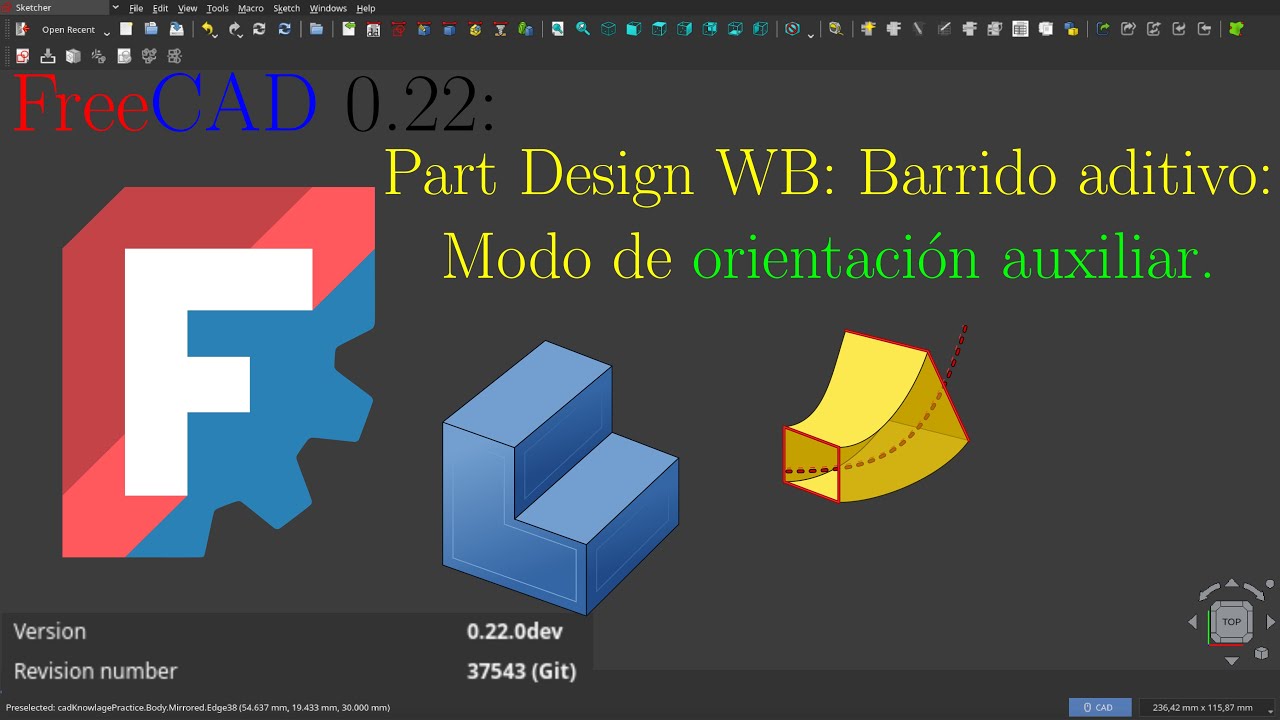Click the dot button above navigation cube
Screen dimensions: 1280x720
[1270, 583]
